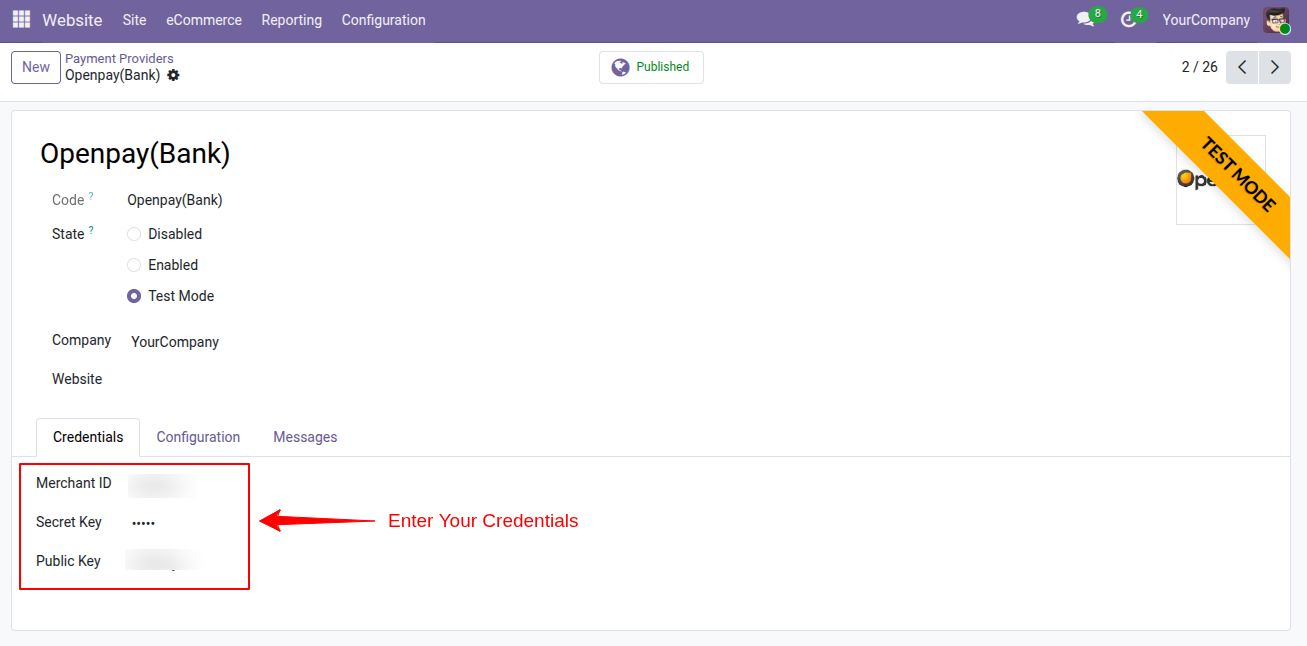Go to previous record arrow

[x=1242, y=67]
